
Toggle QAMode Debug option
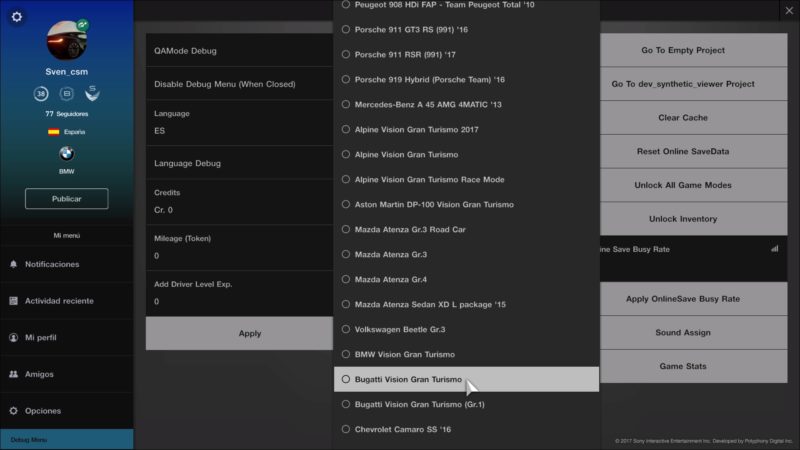click(x=239, y=51)
